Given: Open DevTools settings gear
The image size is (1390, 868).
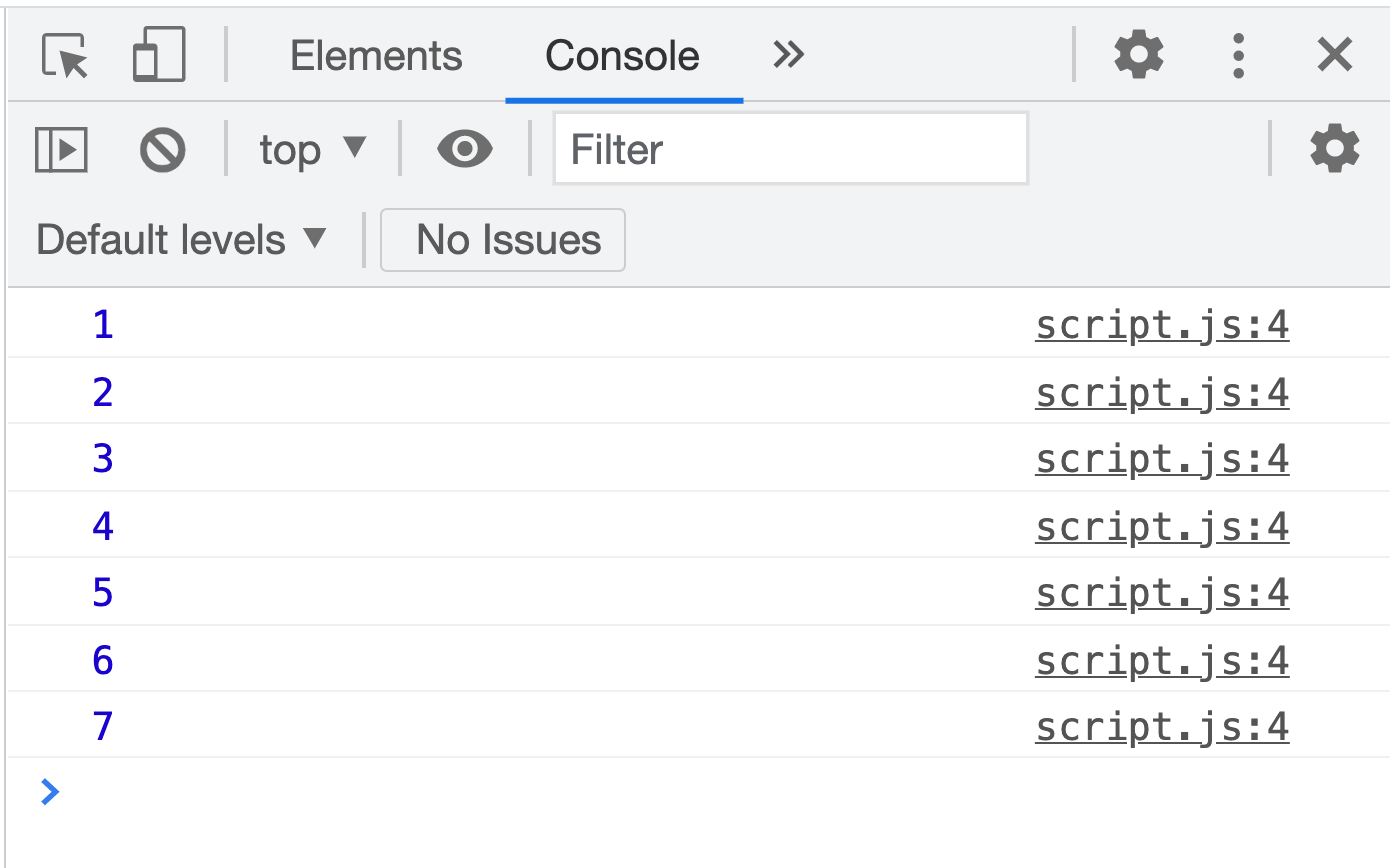Looking at the screenshot, I should (1138, 55).
